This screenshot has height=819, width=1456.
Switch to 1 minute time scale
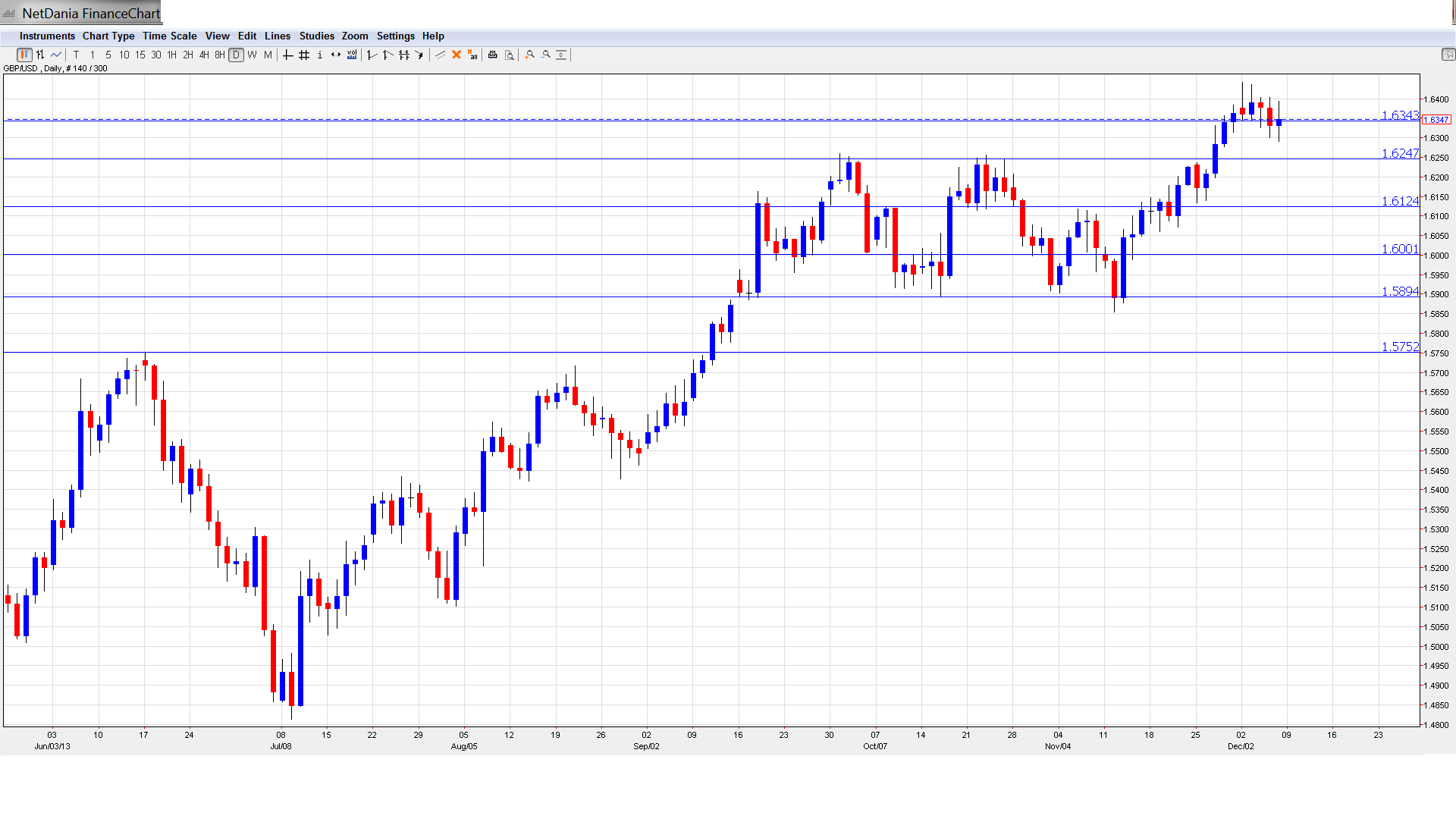pos(93,55)
